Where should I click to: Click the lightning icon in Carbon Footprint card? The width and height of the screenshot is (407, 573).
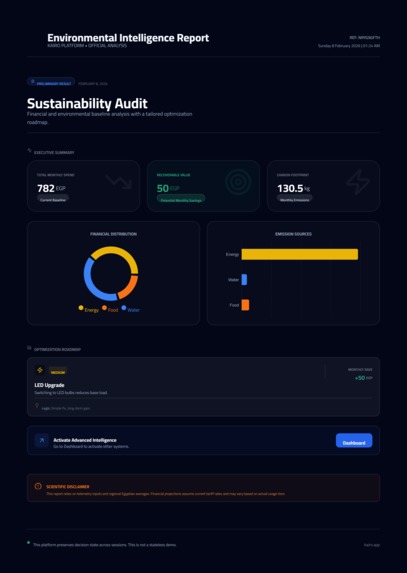click(x=358, y=182)
